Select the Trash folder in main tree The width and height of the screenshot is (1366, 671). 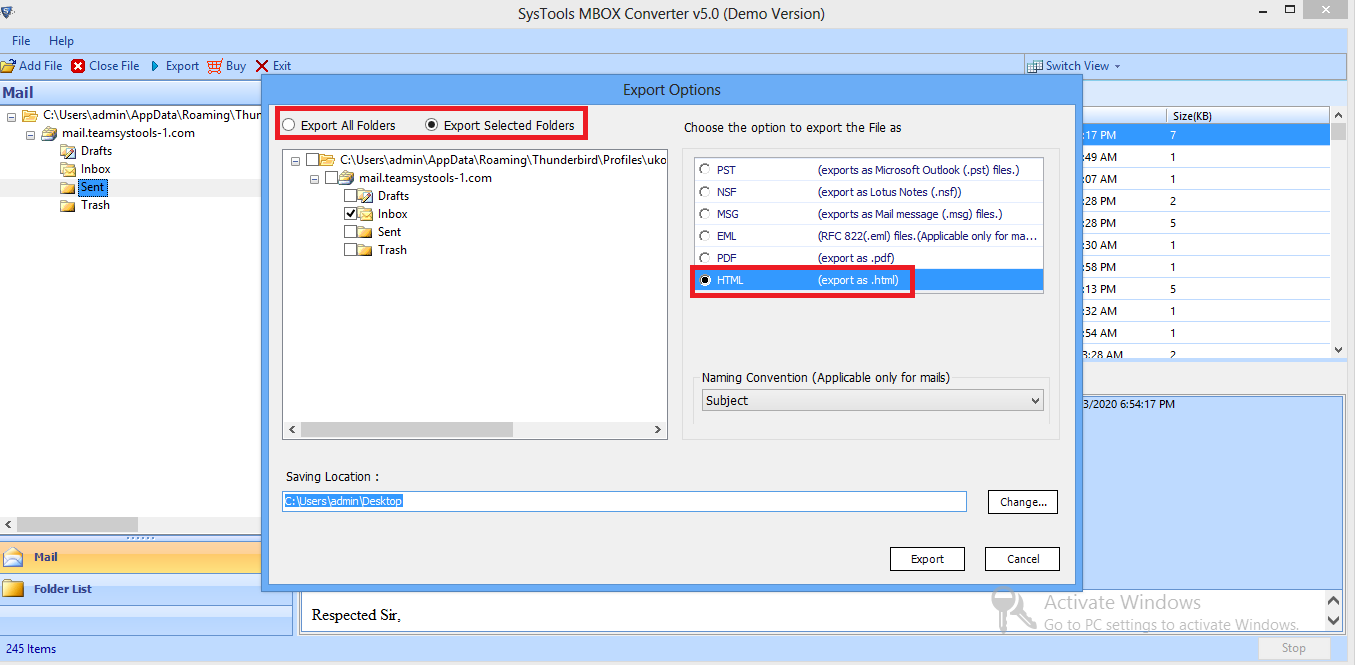point(95,205)
